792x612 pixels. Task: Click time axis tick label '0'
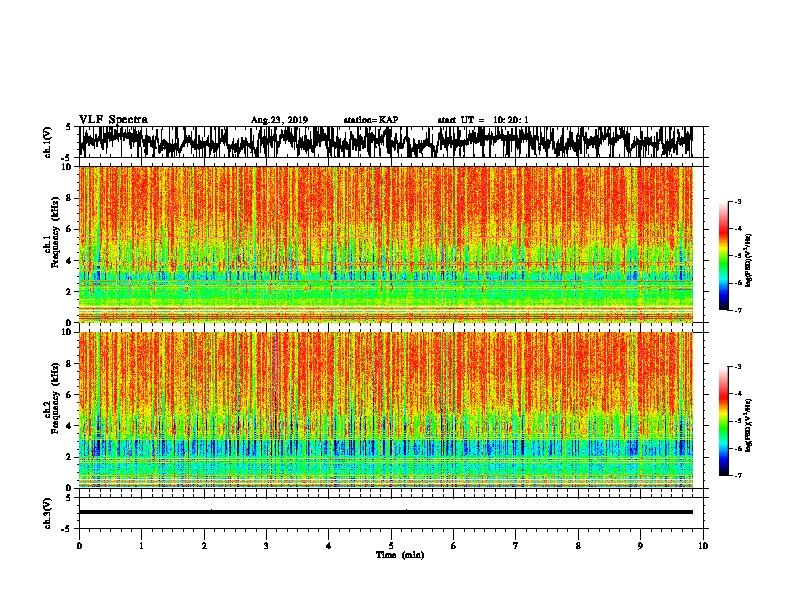tap(79, 546)
